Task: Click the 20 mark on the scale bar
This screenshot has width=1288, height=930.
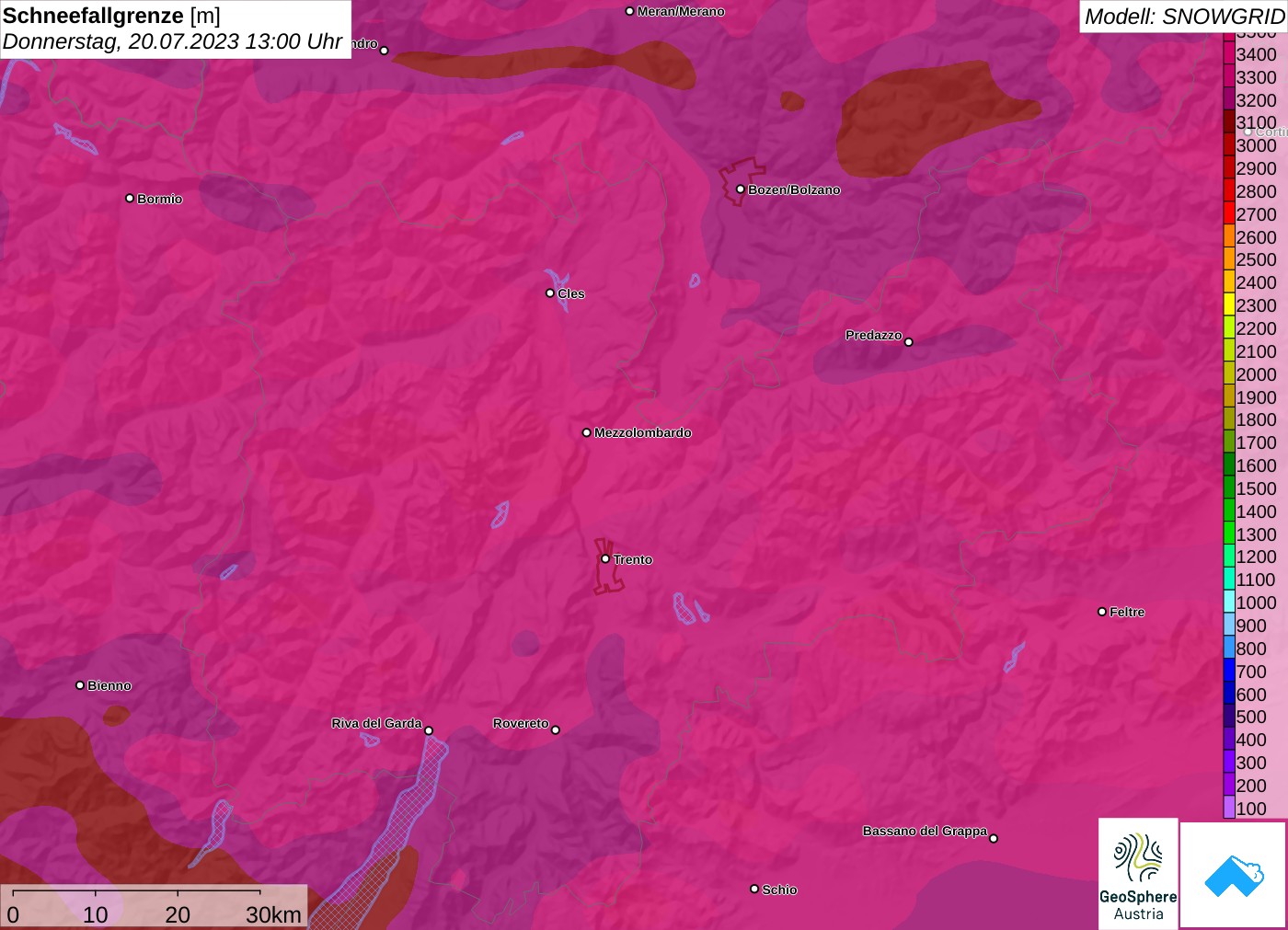Action: click(178, 914)
